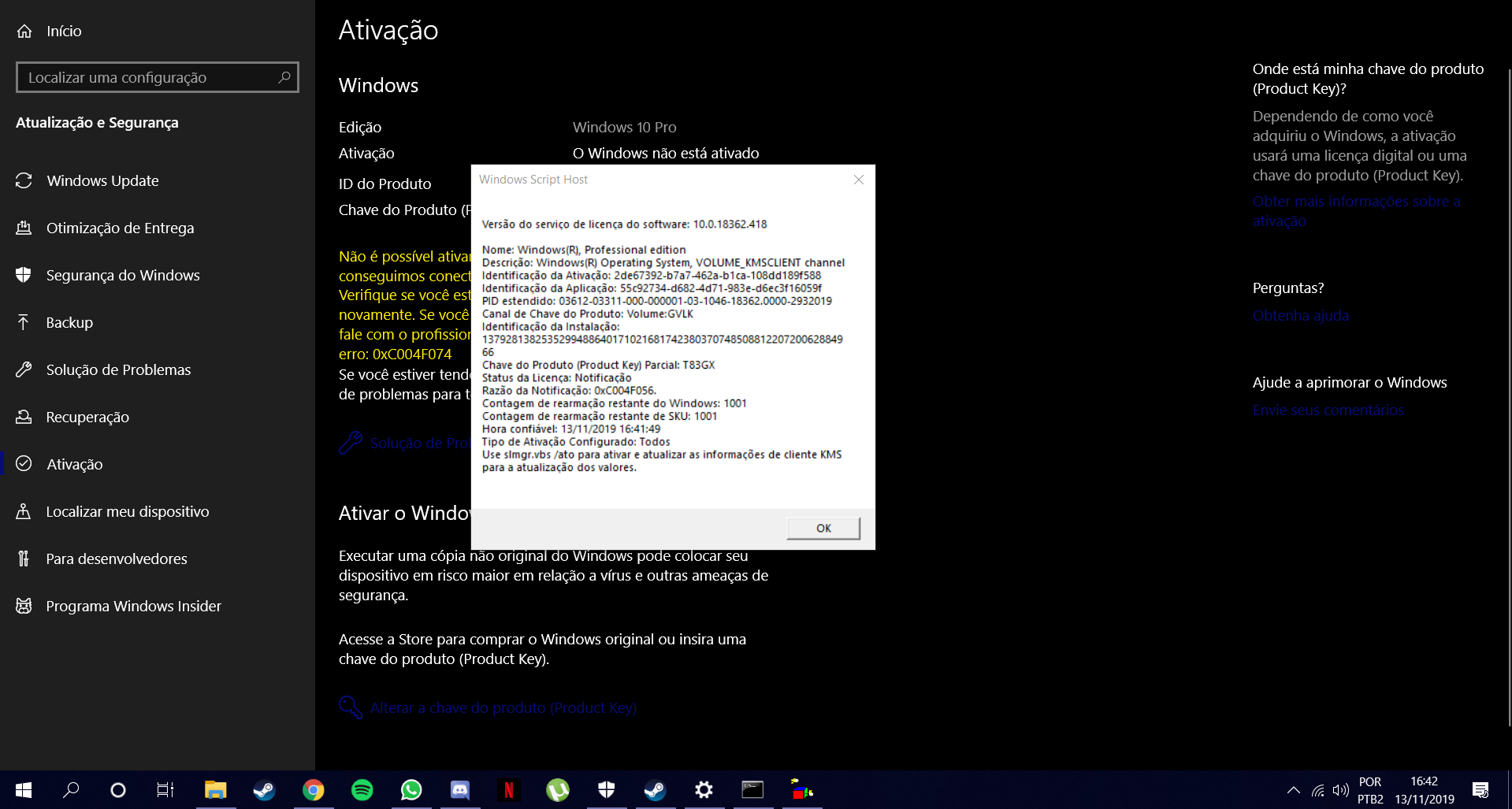Click the POR PTB2 language indicator
Screen dimensions: 1512x809
click(x=1370, y=790)
